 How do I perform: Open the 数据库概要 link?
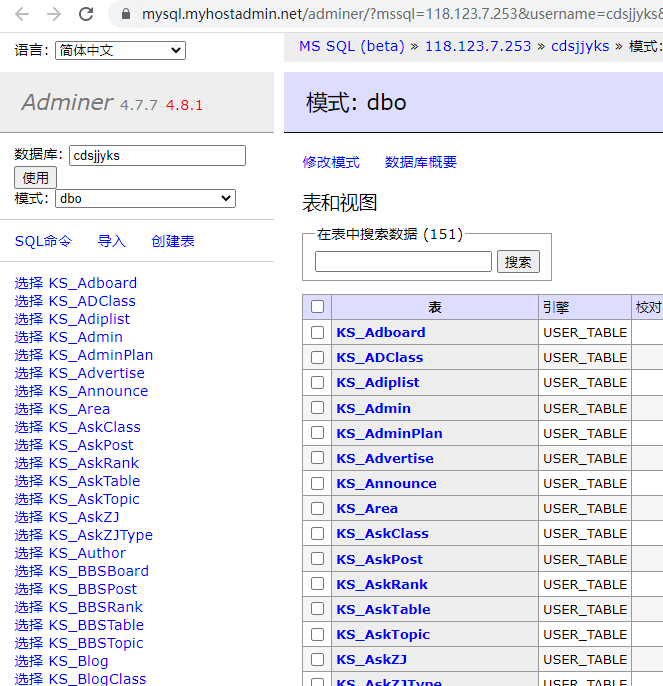(x=421, y=162)
